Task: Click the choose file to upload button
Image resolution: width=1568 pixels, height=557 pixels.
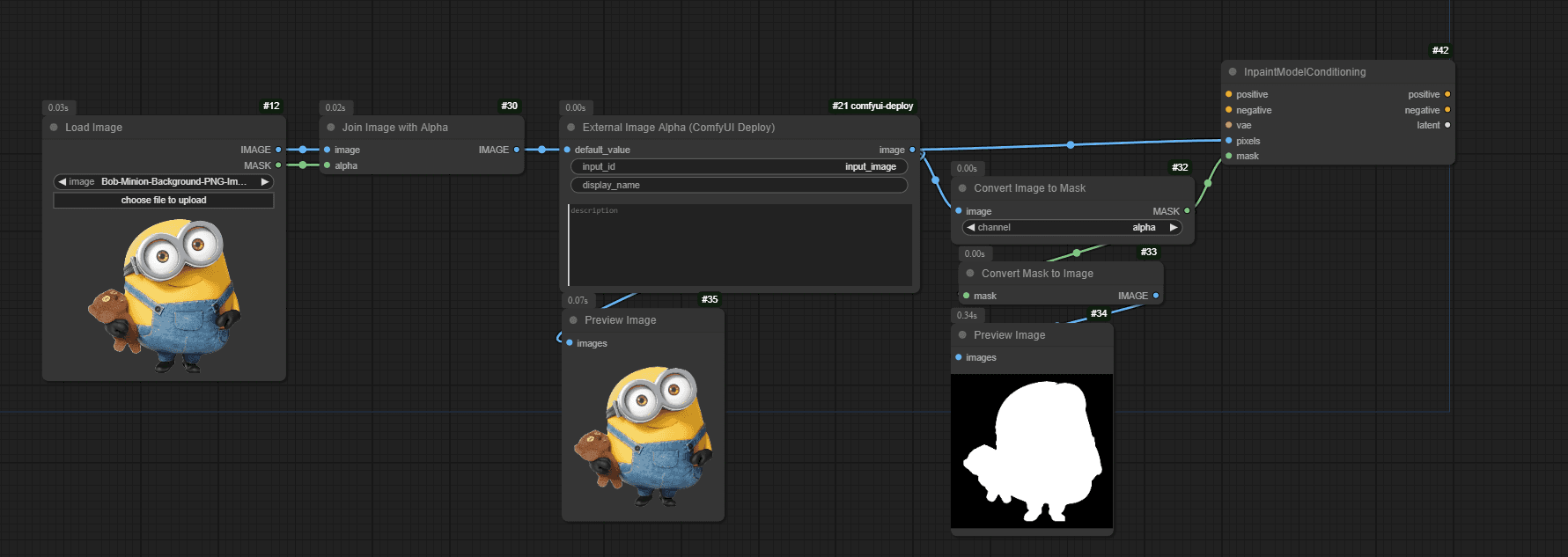Action: coord(164,201)
